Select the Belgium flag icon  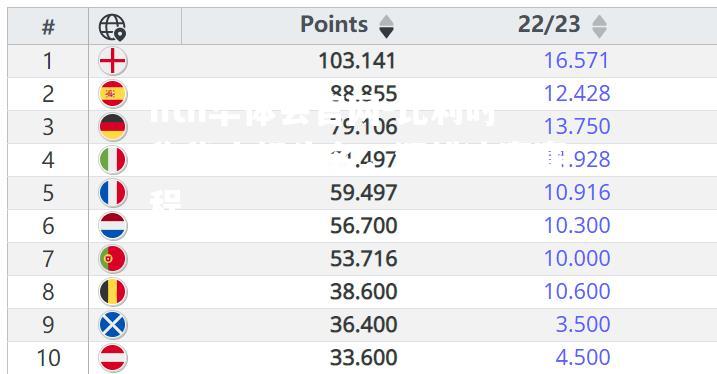pyautogui.click(x=112, y=292)
